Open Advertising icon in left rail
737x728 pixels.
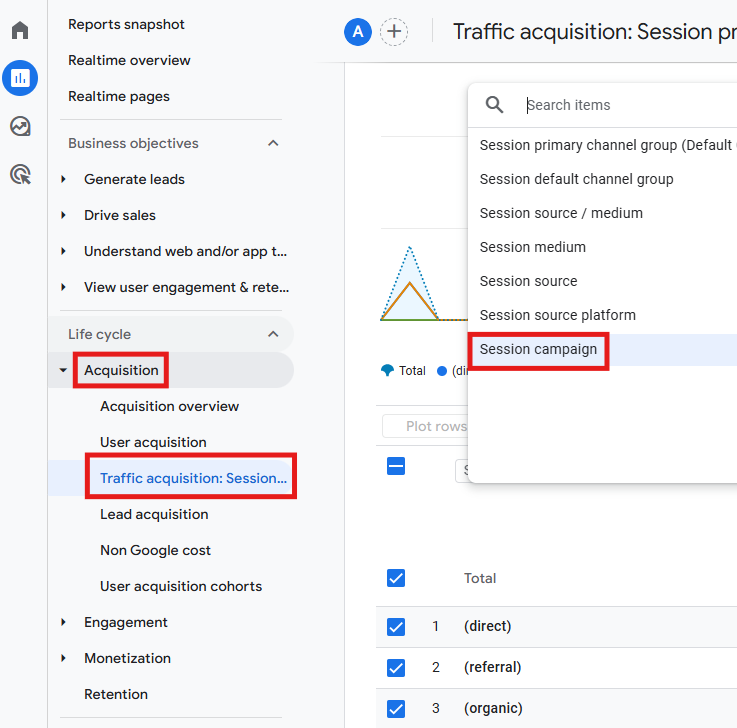[x=20, y=174]
